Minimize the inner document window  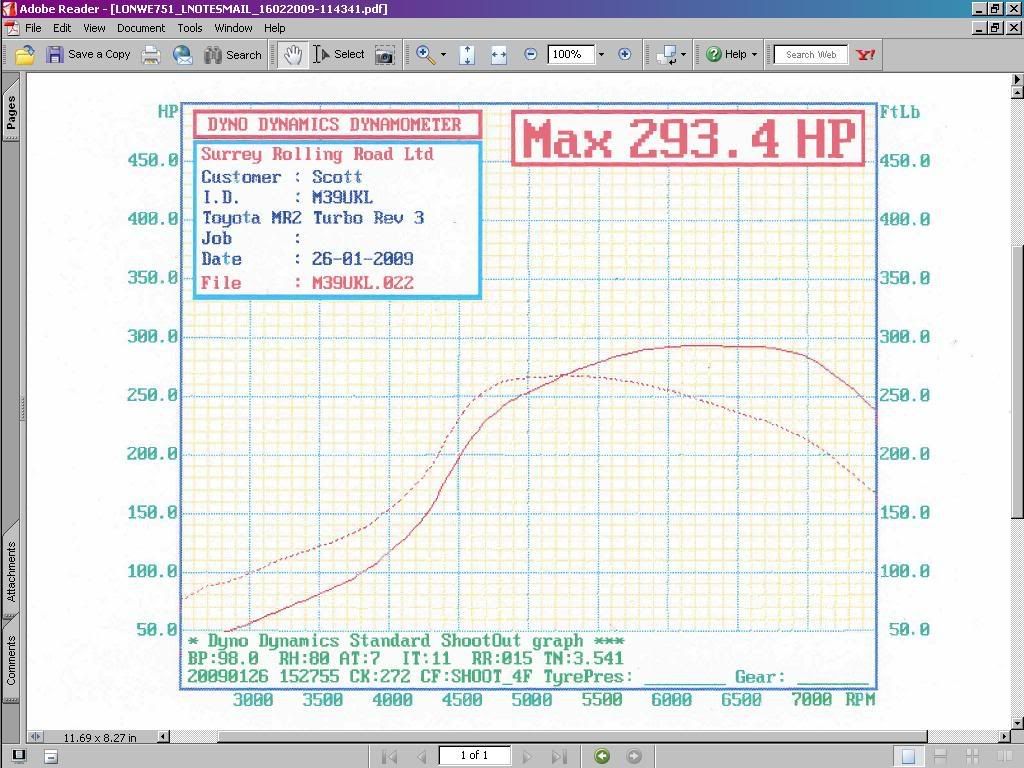coord(980,28)
